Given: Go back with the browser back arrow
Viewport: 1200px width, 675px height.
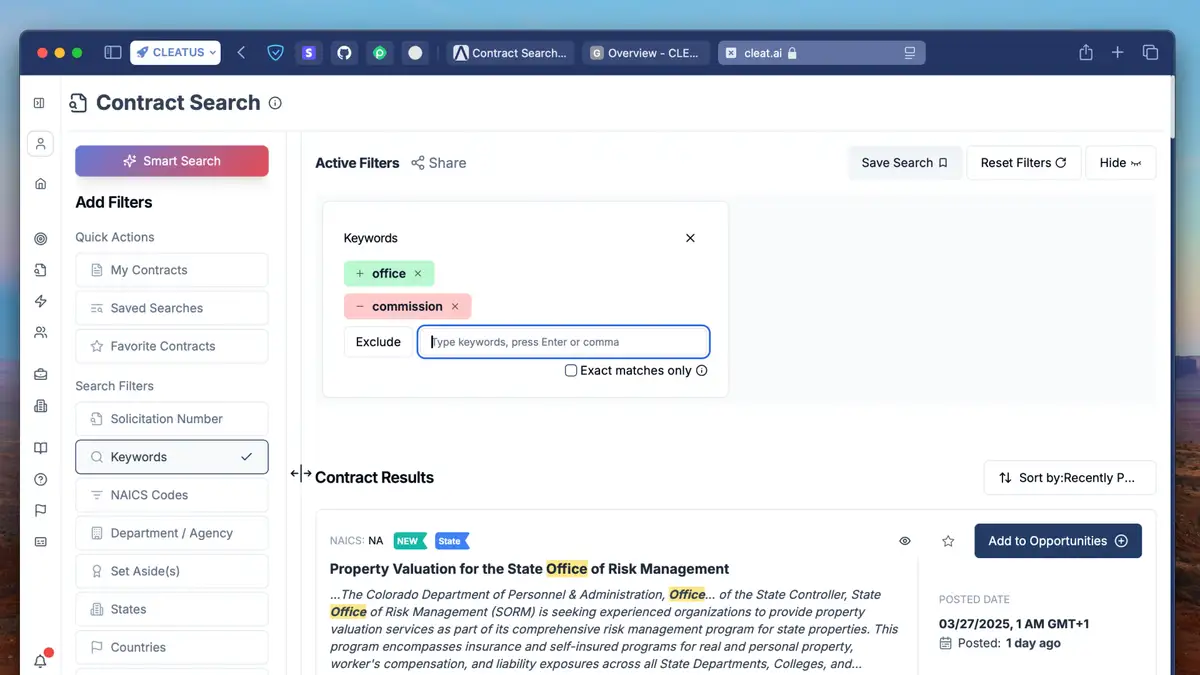Looking at the screenshot, I should (x=241, y=53).
